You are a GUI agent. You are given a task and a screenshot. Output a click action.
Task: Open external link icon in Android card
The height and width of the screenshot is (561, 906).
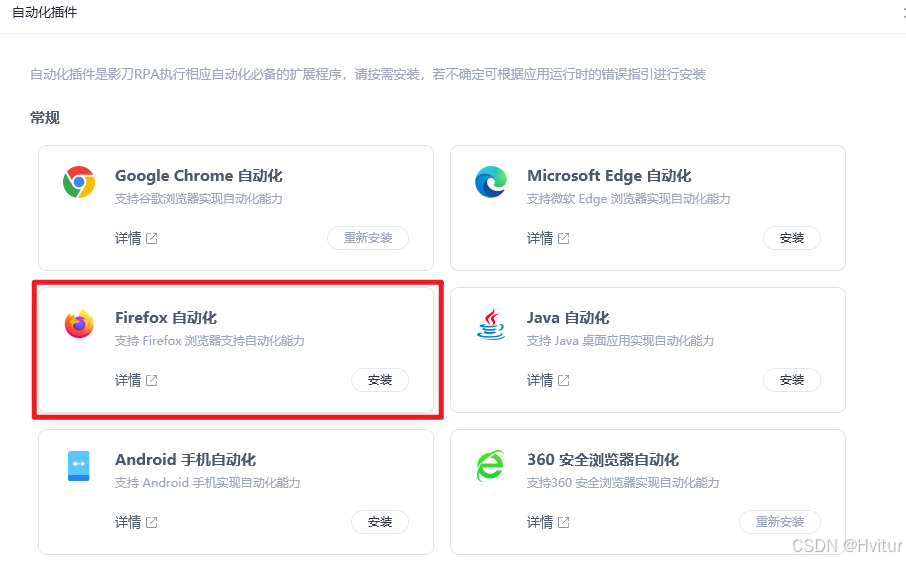pyautogui.click(x=151, y=522)
